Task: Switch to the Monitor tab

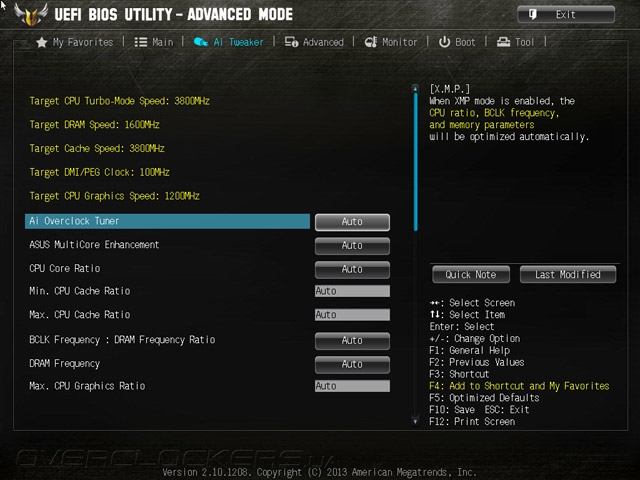Action: pyautogui.click(x=391, y=42)
